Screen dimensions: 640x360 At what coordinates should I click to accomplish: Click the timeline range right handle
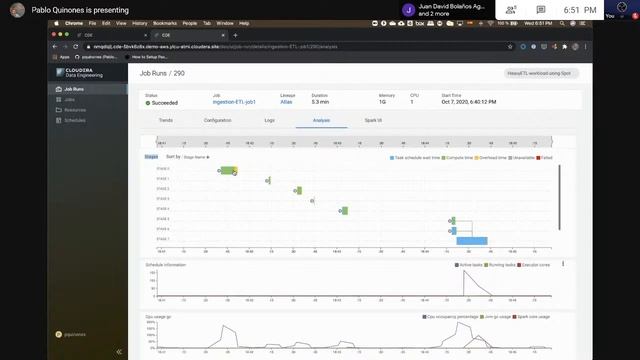[x=552, y=142]
